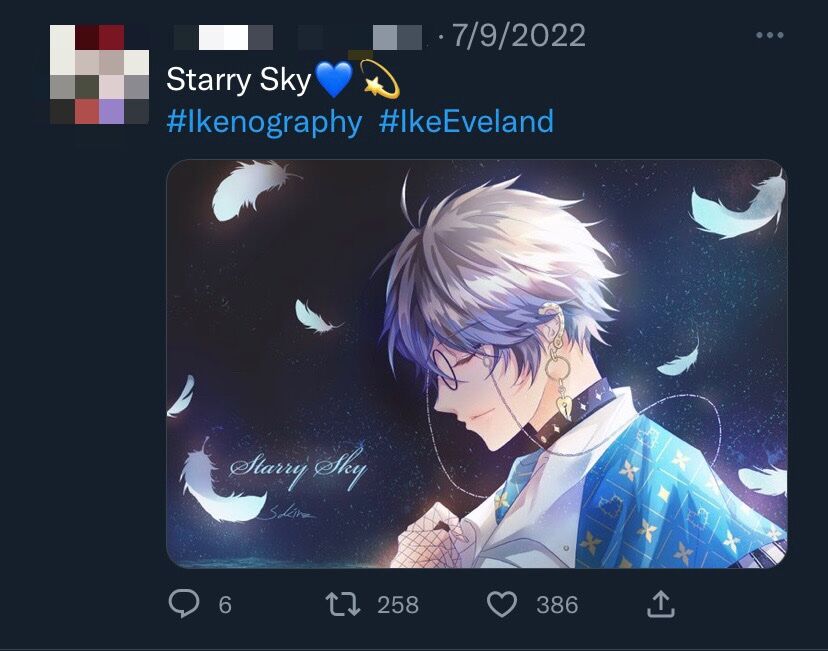Viewport: 828px width, 651px height.
Task: Follow the #Ikenography hashtag link
Action: click(264, 121)
